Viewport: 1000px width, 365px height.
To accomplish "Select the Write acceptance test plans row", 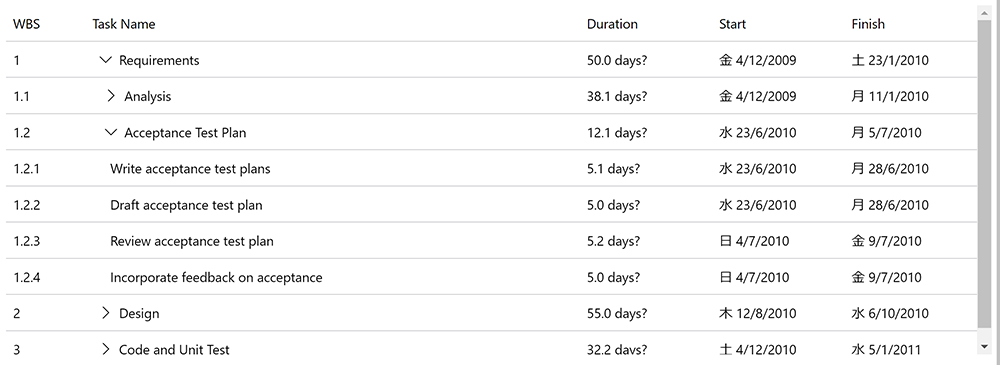I will [491, 168].
